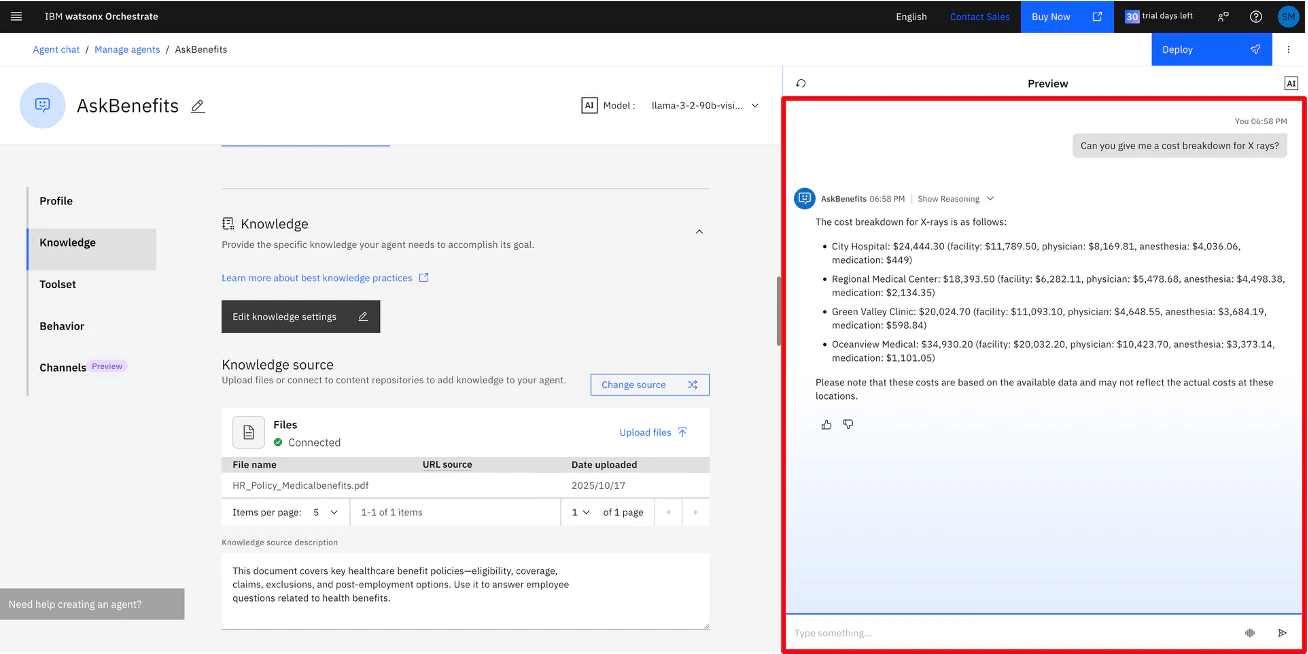Edit the AskBenefits agent name pencil
The width and height of the screenshot is (1308, 654).
click(198, 106)
